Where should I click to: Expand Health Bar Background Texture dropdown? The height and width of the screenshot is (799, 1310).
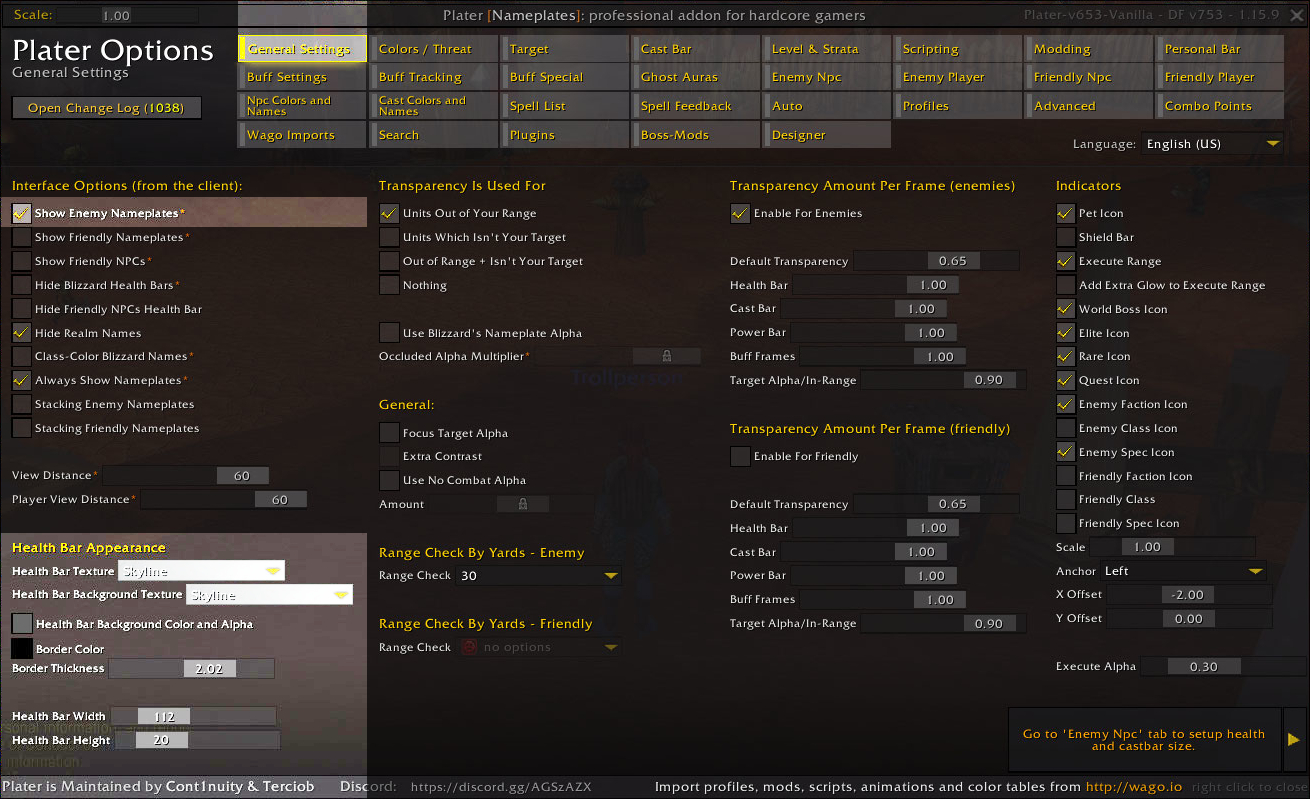[269, 595]
